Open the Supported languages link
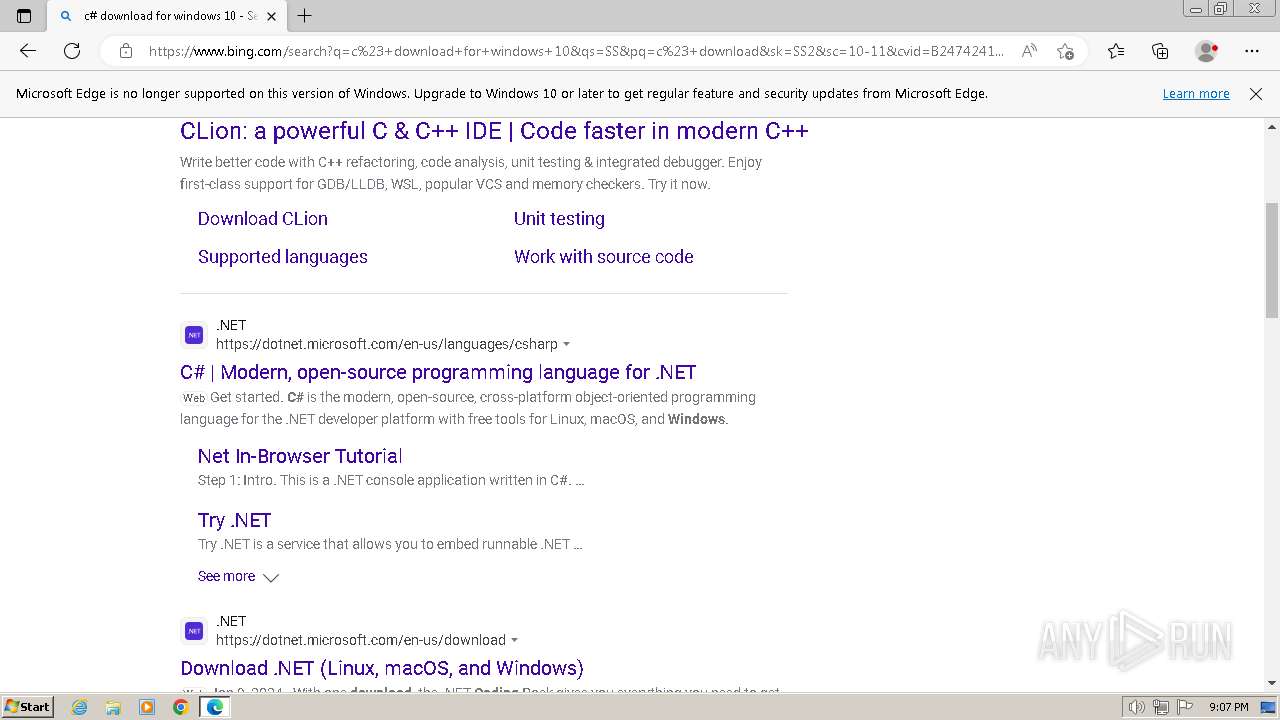This screenshot has width=1280, height=720. click(283, 257)
